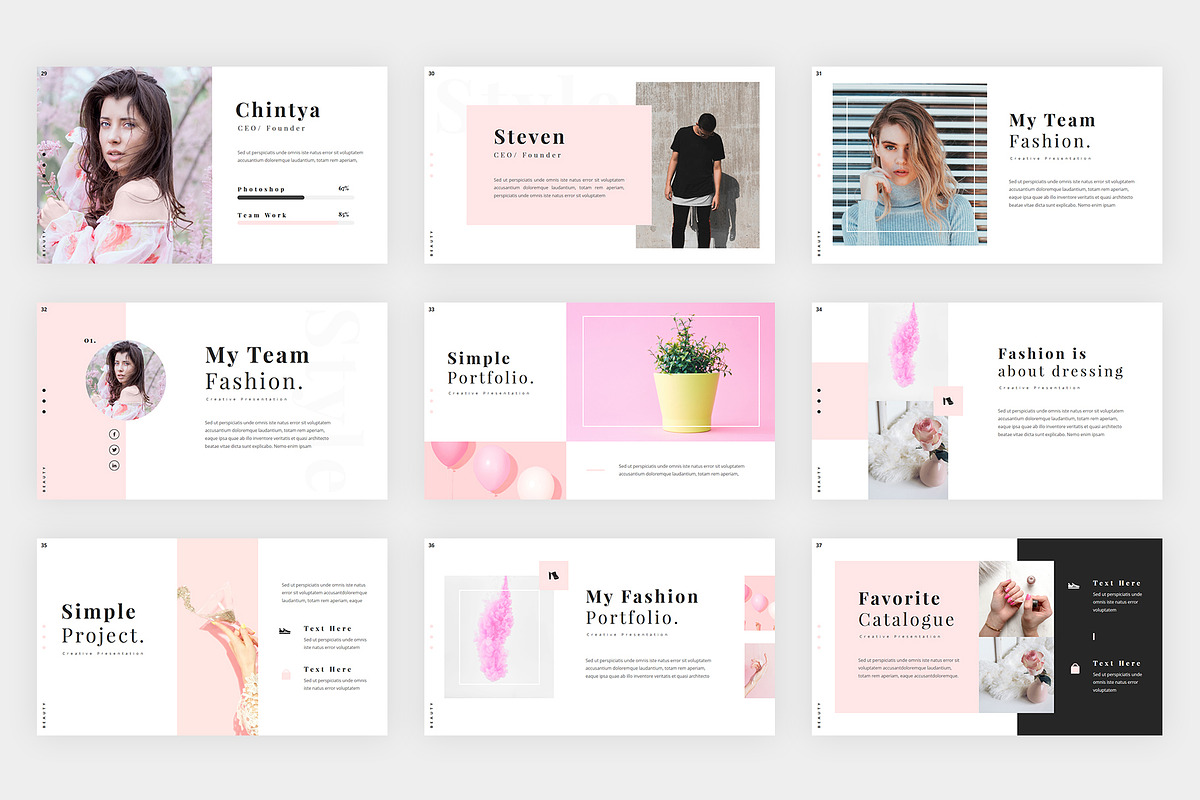Click the 'Simple Project.' title
This screenshot has width=1200, height=800.
103,624
